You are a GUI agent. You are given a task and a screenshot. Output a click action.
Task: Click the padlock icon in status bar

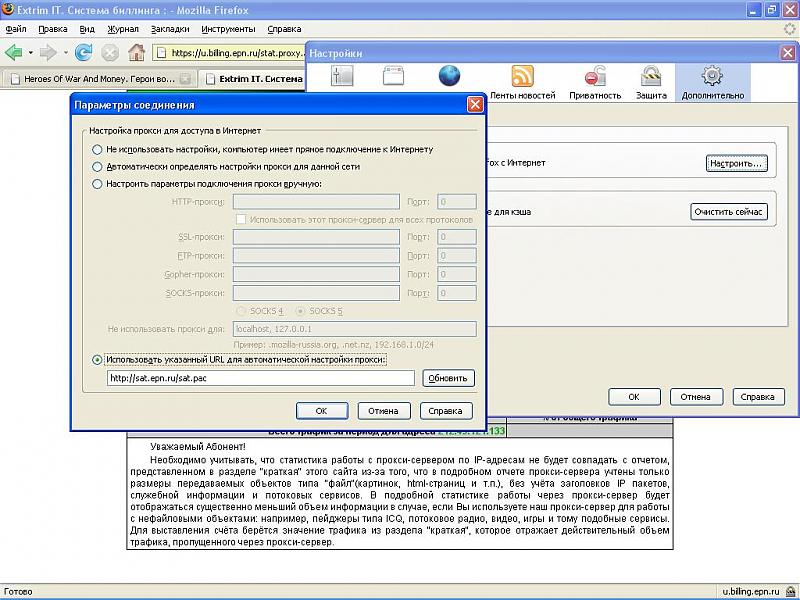pos(791,591)
